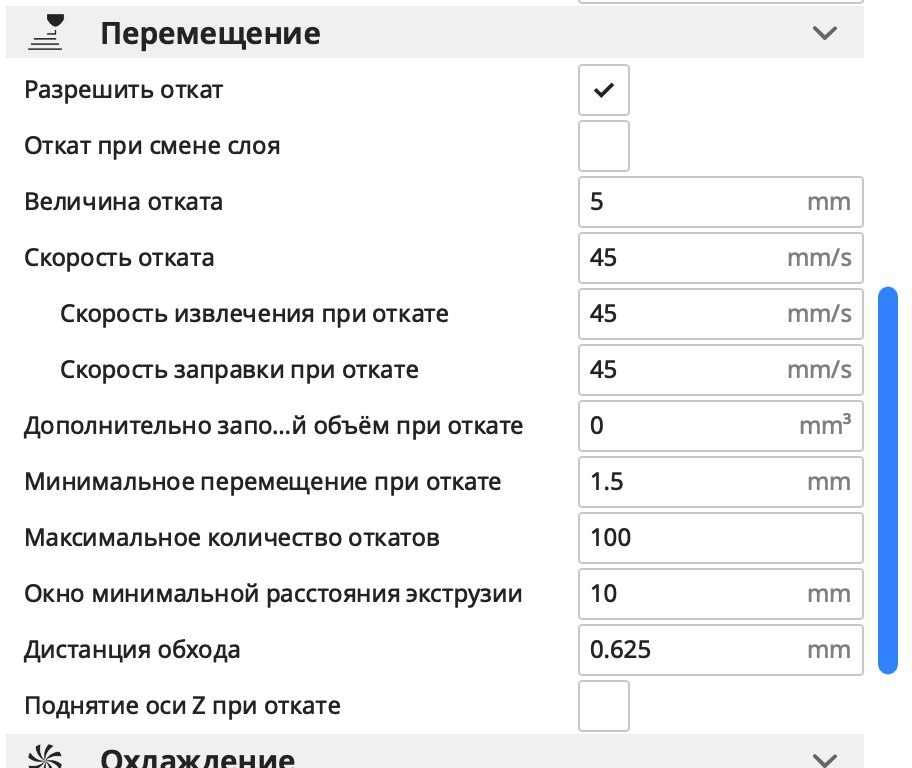Edit Окно минимальной расстояния экструзии value
Image resolution: width=912 pixels, height=768 pixels.
click(x=721, y=593)
